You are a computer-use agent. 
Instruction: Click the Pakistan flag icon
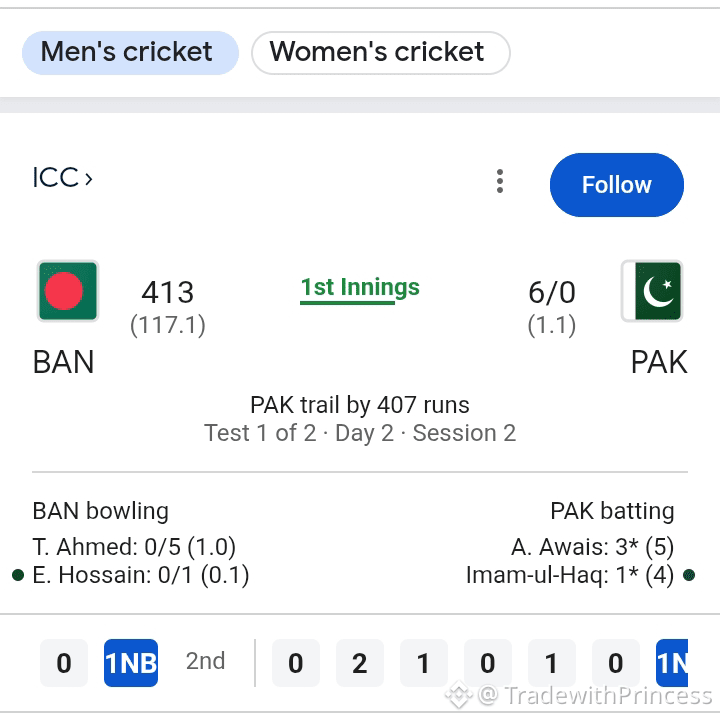(x=652, y=291)
